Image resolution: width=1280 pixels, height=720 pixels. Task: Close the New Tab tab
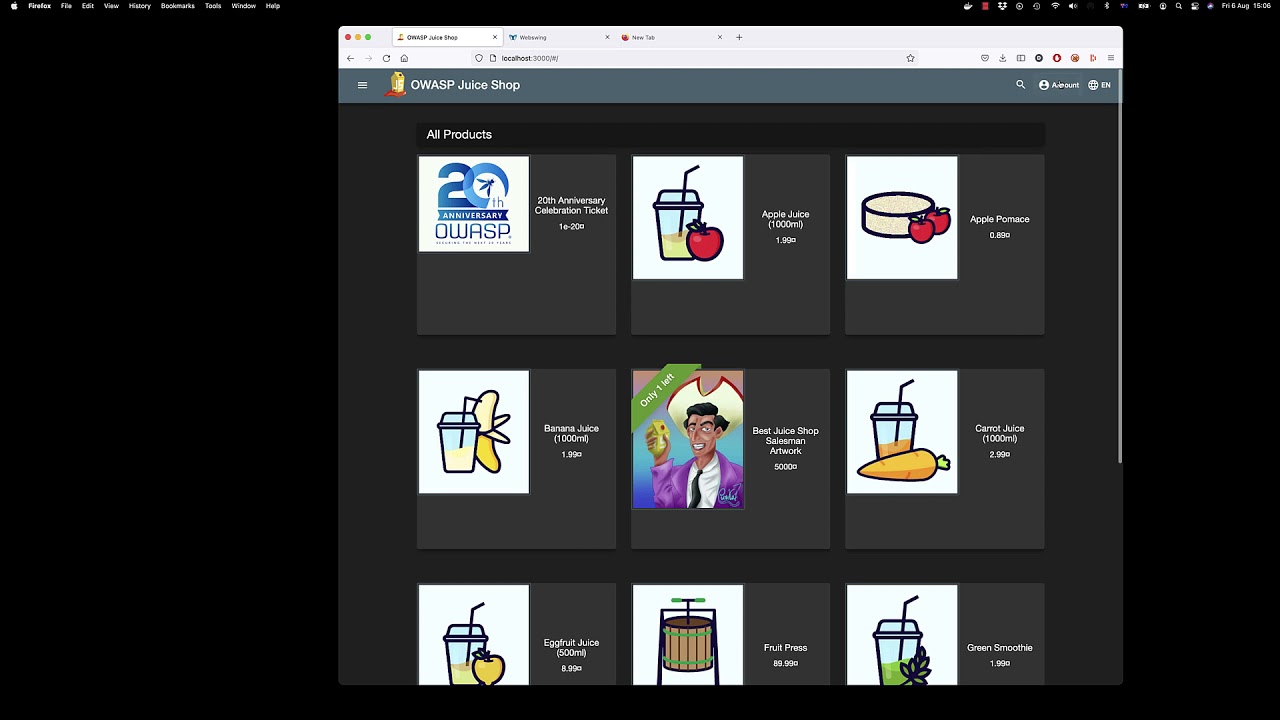coord(719,37)
